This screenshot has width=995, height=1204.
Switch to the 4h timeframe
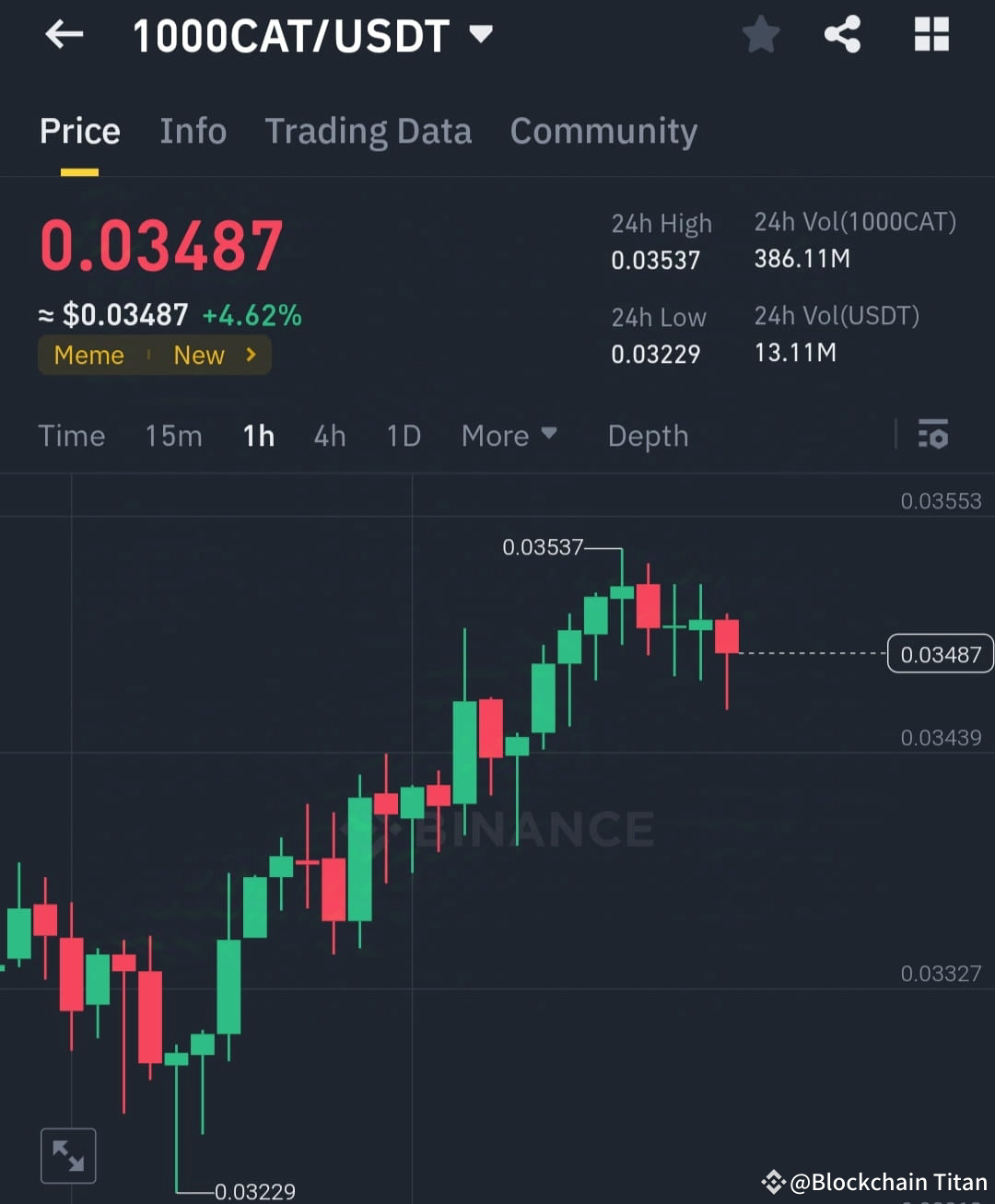(x=329, y=436)
